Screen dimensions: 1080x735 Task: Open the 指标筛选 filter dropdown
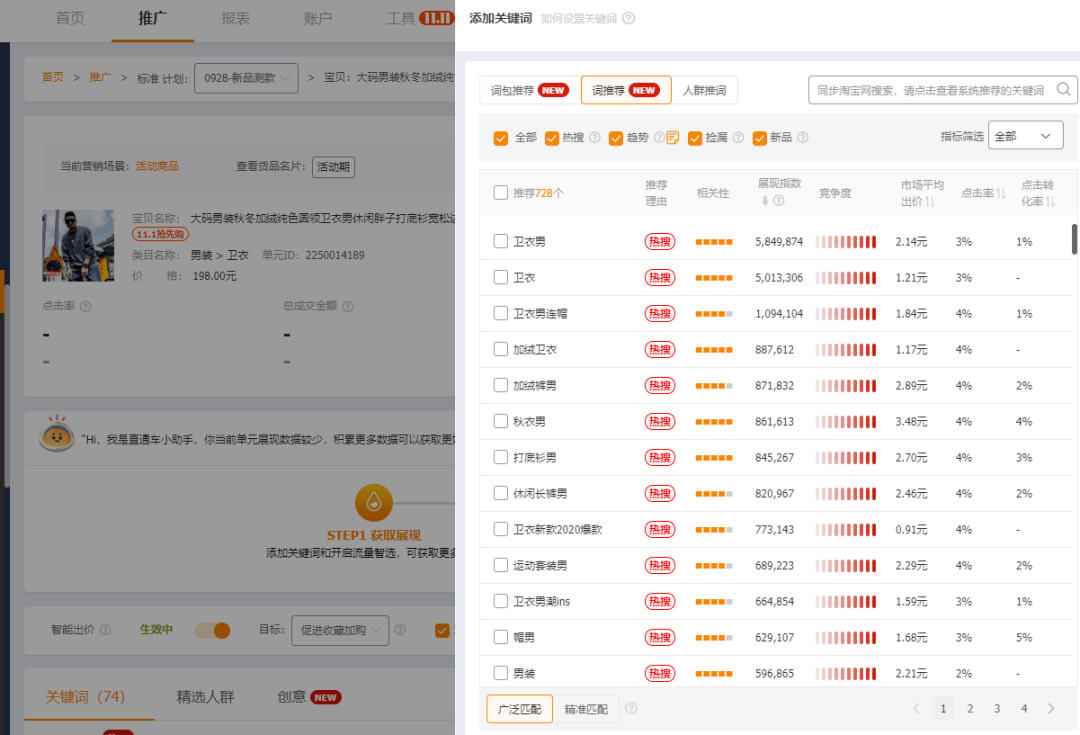[1026, 135]
